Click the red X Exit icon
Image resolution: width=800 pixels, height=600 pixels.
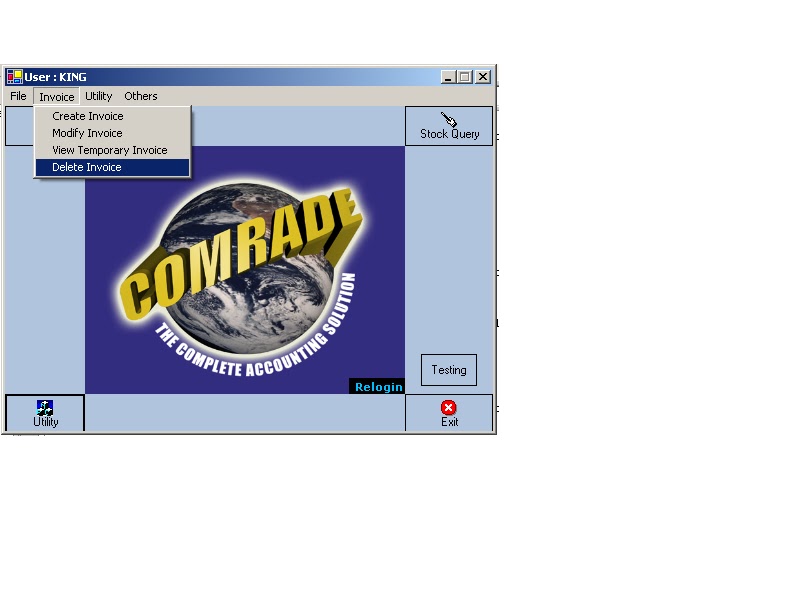click(x=448, y=405)
